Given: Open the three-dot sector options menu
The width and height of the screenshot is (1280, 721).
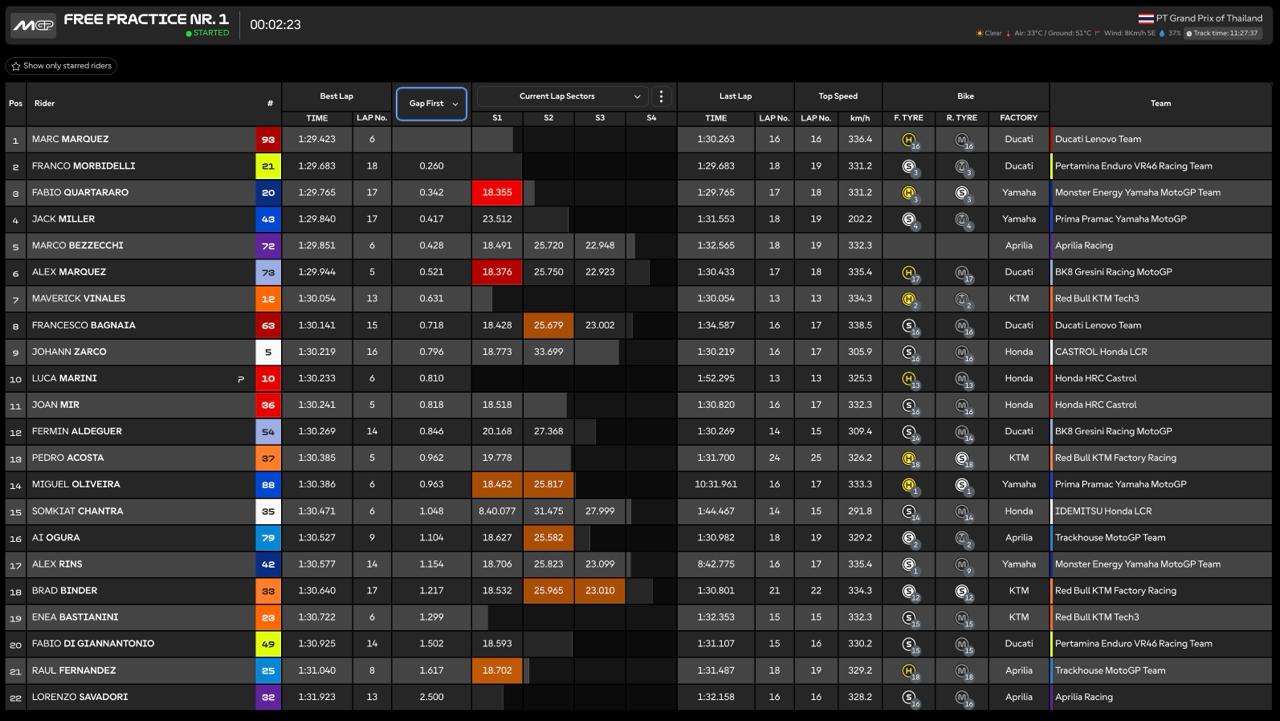Looking at the screenshot, I should (x=660, y=97).
